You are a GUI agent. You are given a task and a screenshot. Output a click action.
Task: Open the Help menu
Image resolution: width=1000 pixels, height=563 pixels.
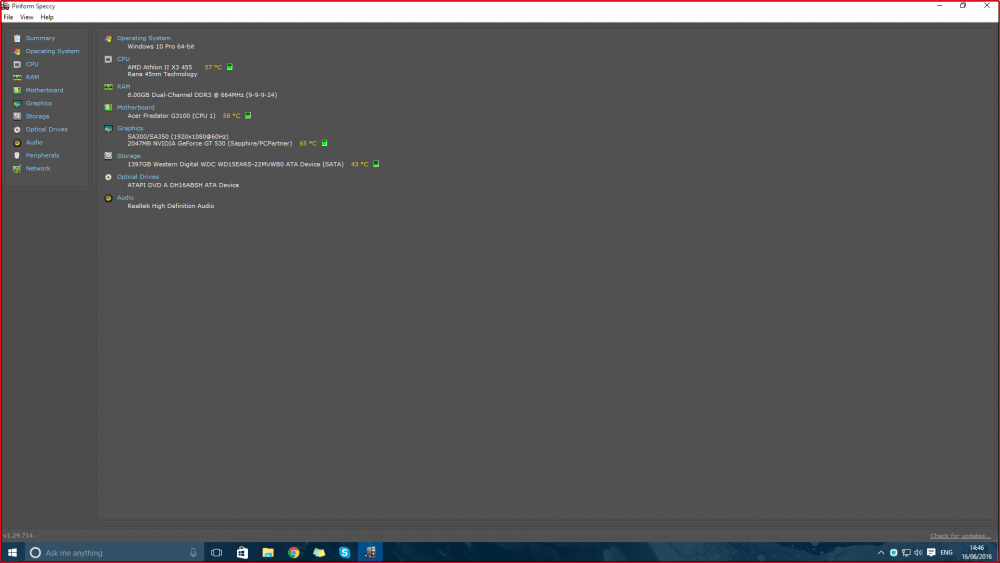coord(47,17)
